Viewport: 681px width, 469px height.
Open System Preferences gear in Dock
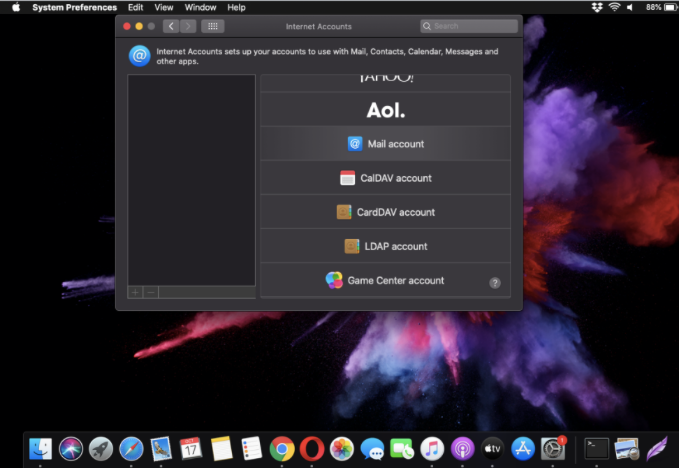(x=553, y=449)
